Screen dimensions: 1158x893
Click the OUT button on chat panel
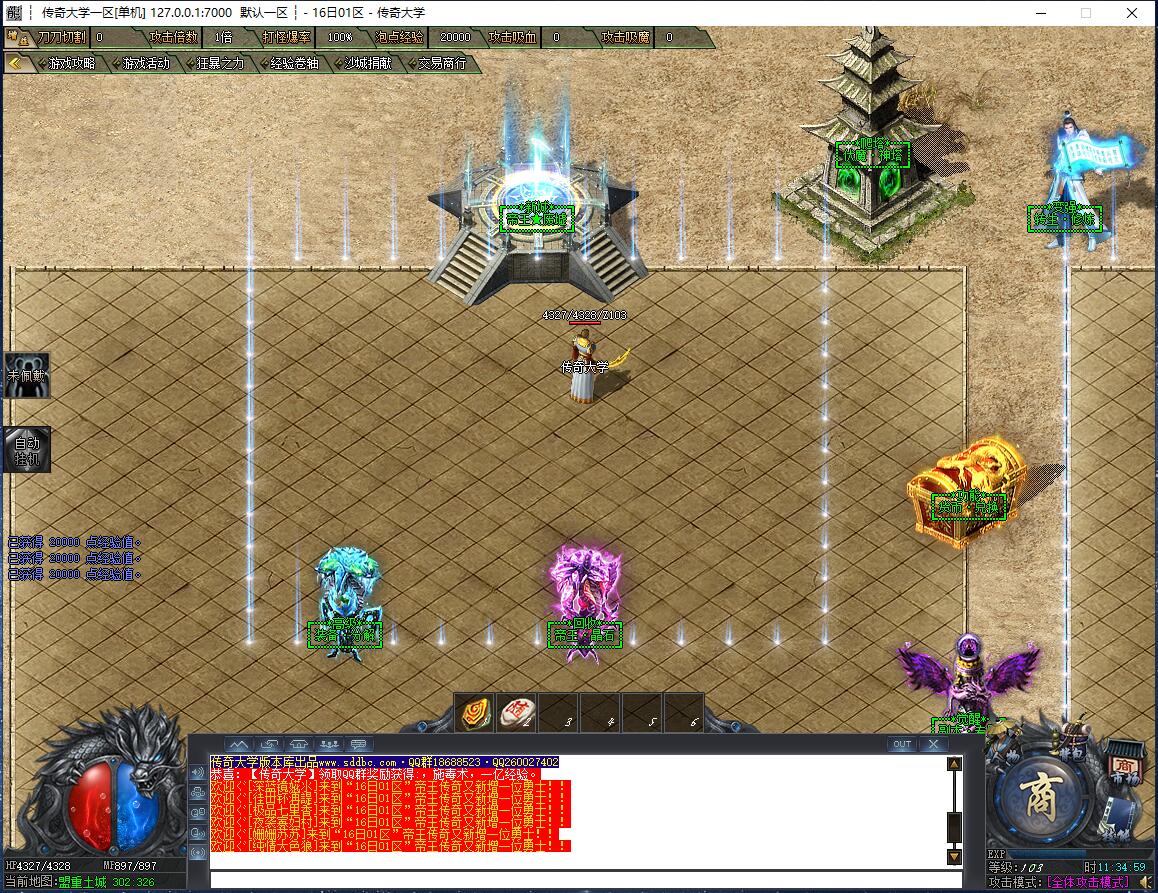coord(902,744)
